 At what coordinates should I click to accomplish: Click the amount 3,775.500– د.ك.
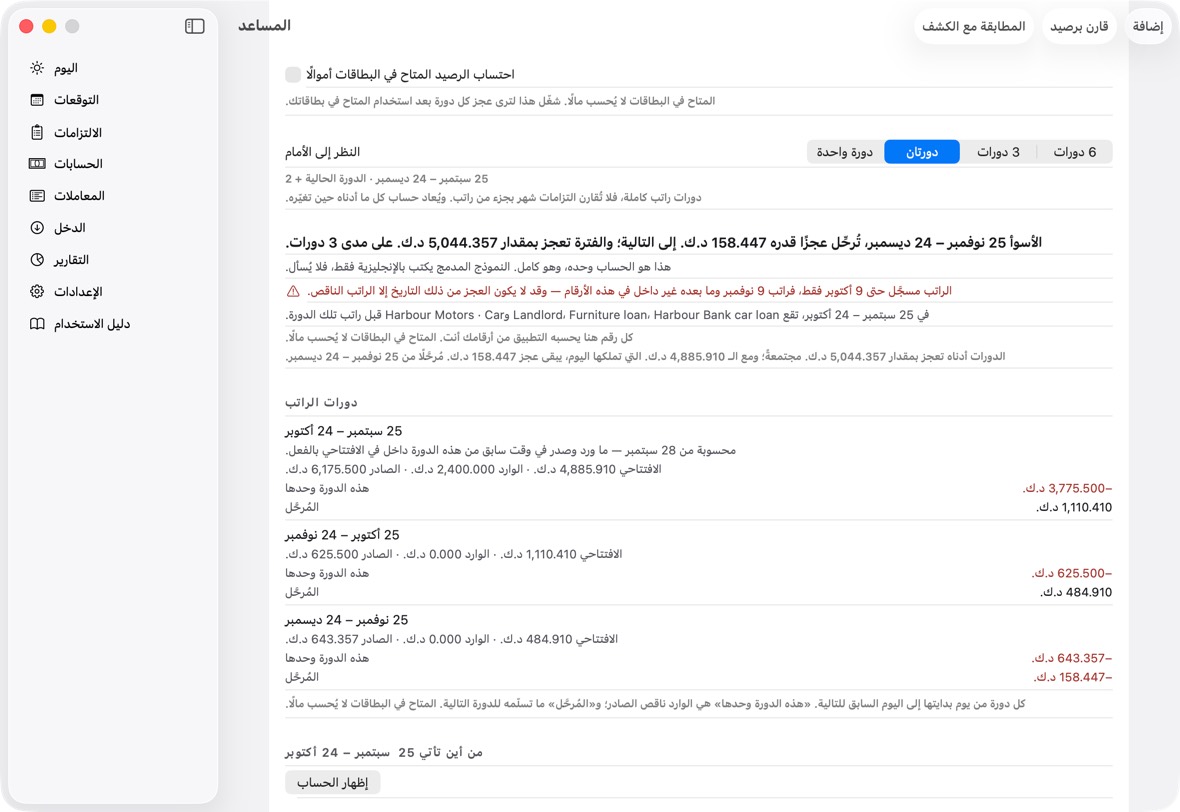pyautogui.click(x=1067, y=488)
